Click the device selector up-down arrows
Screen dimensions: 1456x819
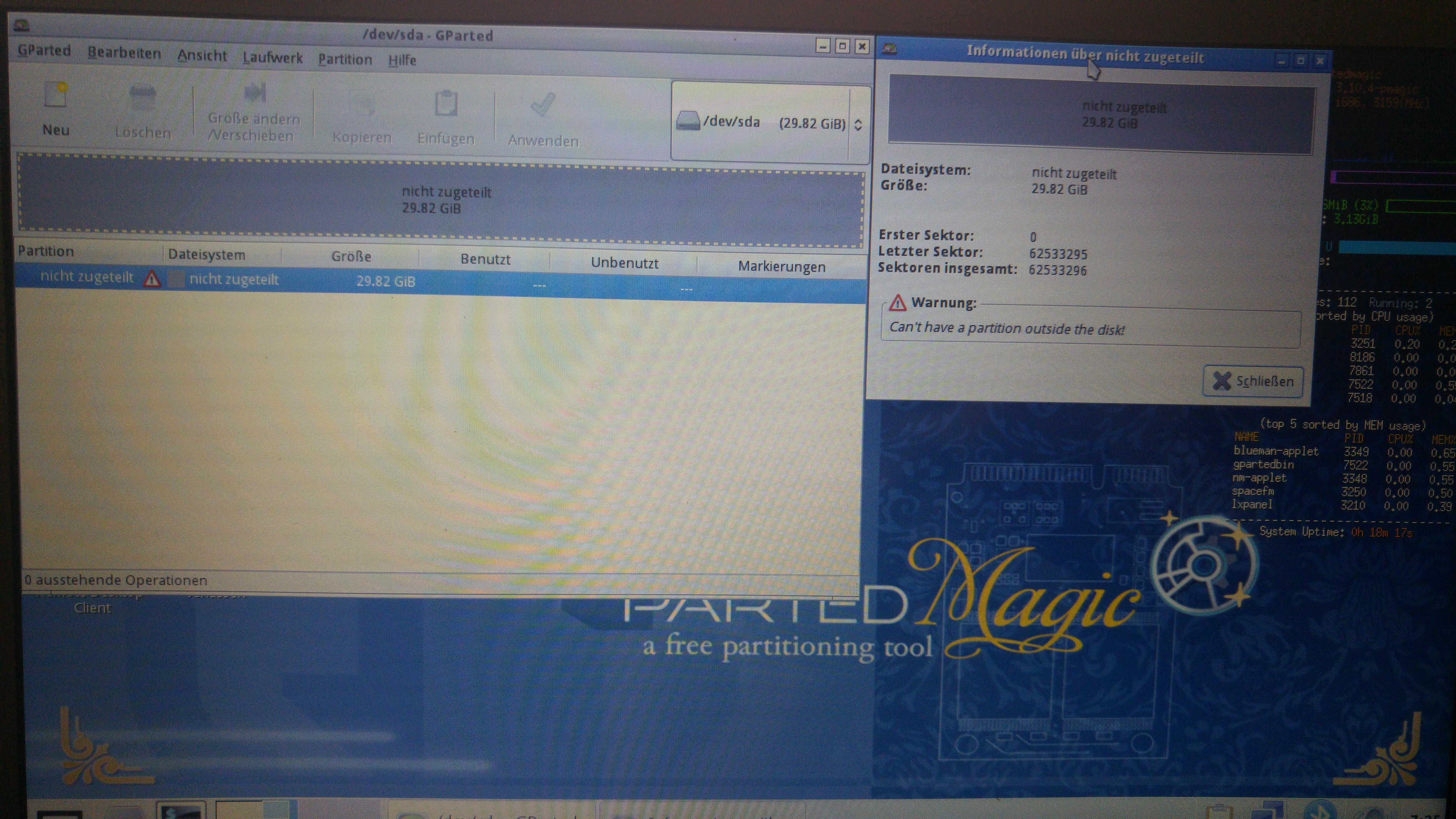point(858,125)
